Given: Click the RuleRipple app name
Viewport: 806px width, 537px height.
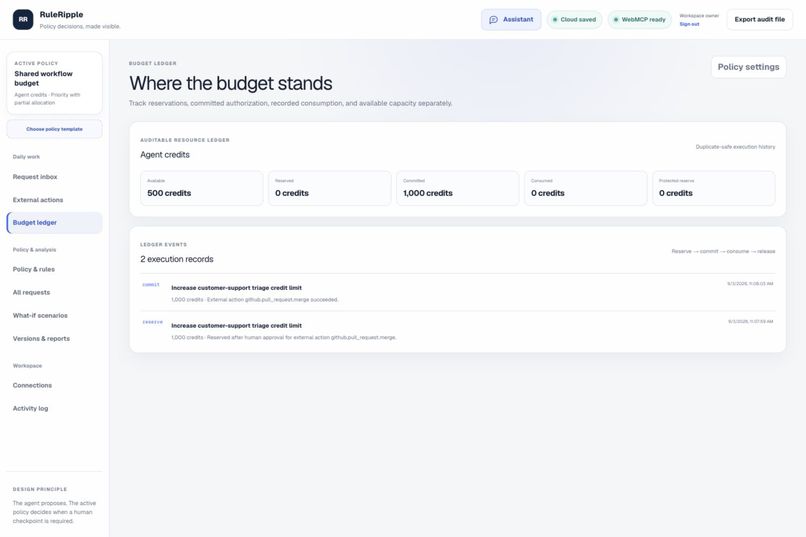Looking at the screenshot, I should coord(61,14).
